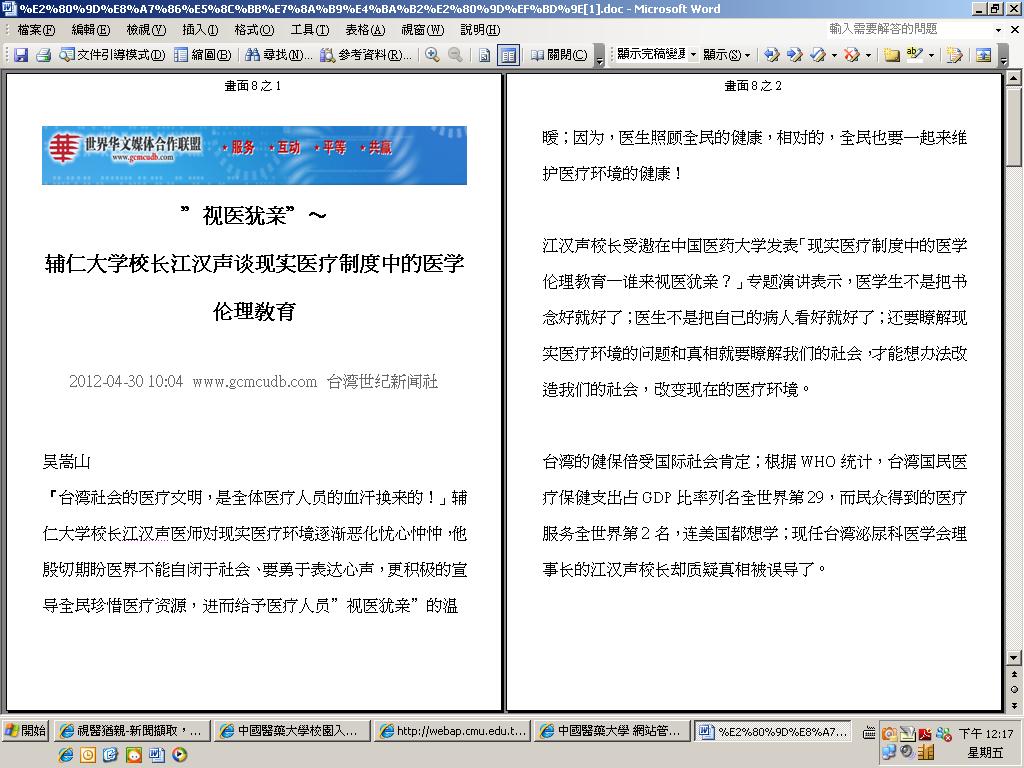Open the 檢視(V) menu

click(x=146, y=29)
